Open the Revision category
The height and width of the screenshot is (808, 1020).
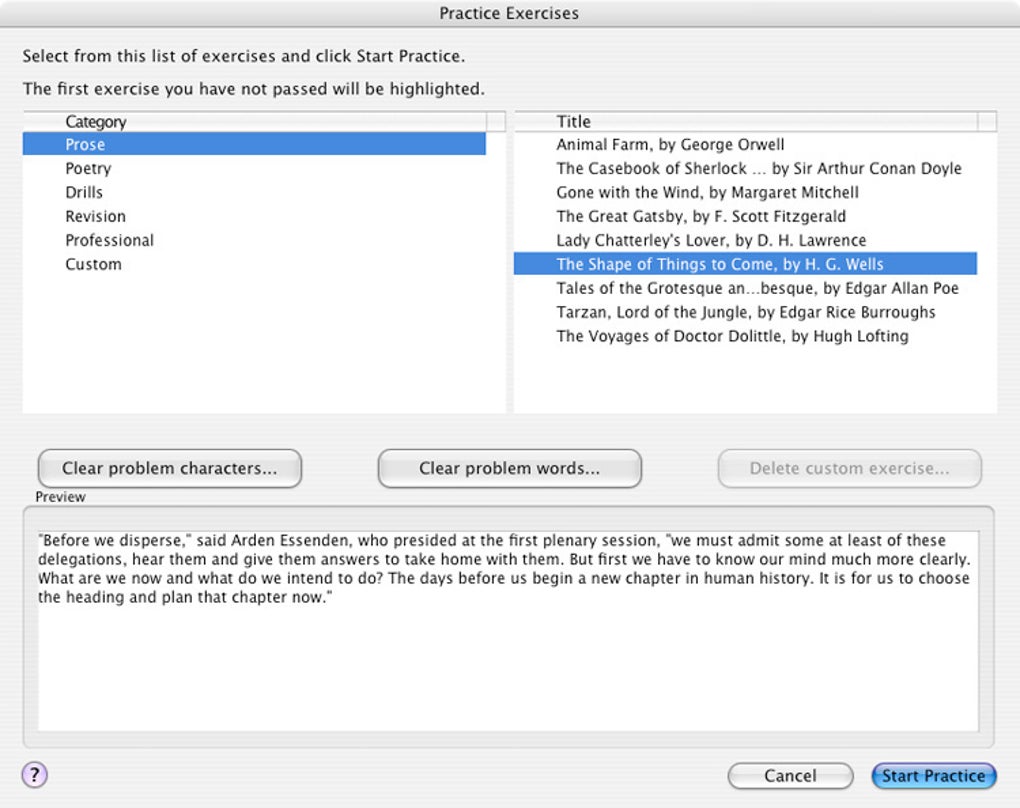click(x=95, y=216)
